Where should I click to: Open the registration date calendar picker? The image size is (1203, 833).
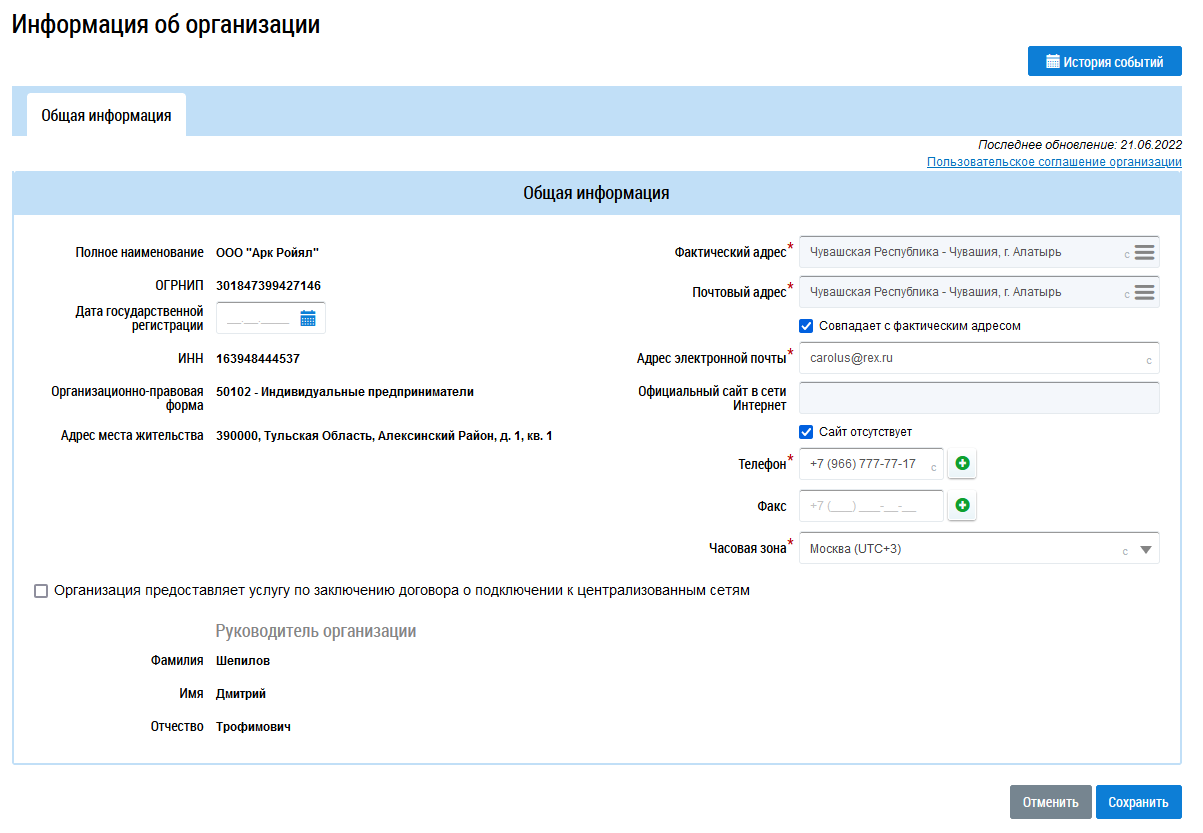click(308, 319)
